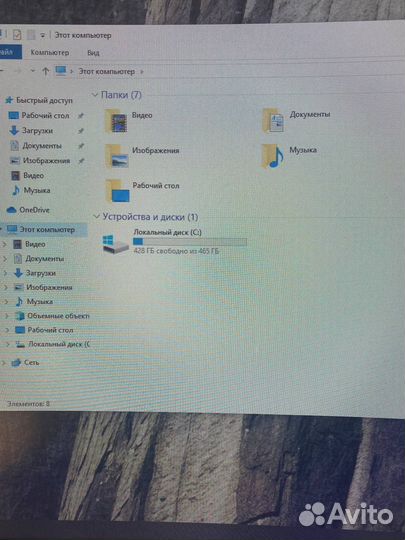Expand Документы under Этот компьютер tree
This screenshot has height=540, width=405.
tap(5, 259)
